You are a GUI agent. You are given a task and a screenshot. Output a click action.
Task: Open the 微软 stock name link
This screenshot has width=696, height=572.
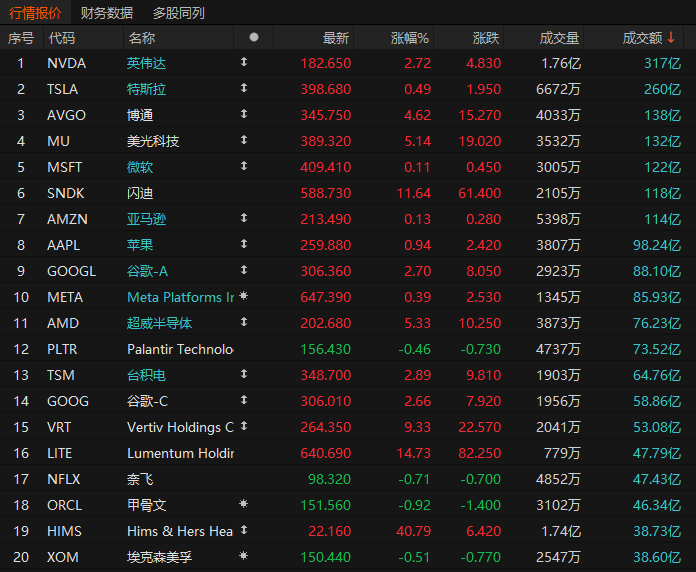[140, 167]
